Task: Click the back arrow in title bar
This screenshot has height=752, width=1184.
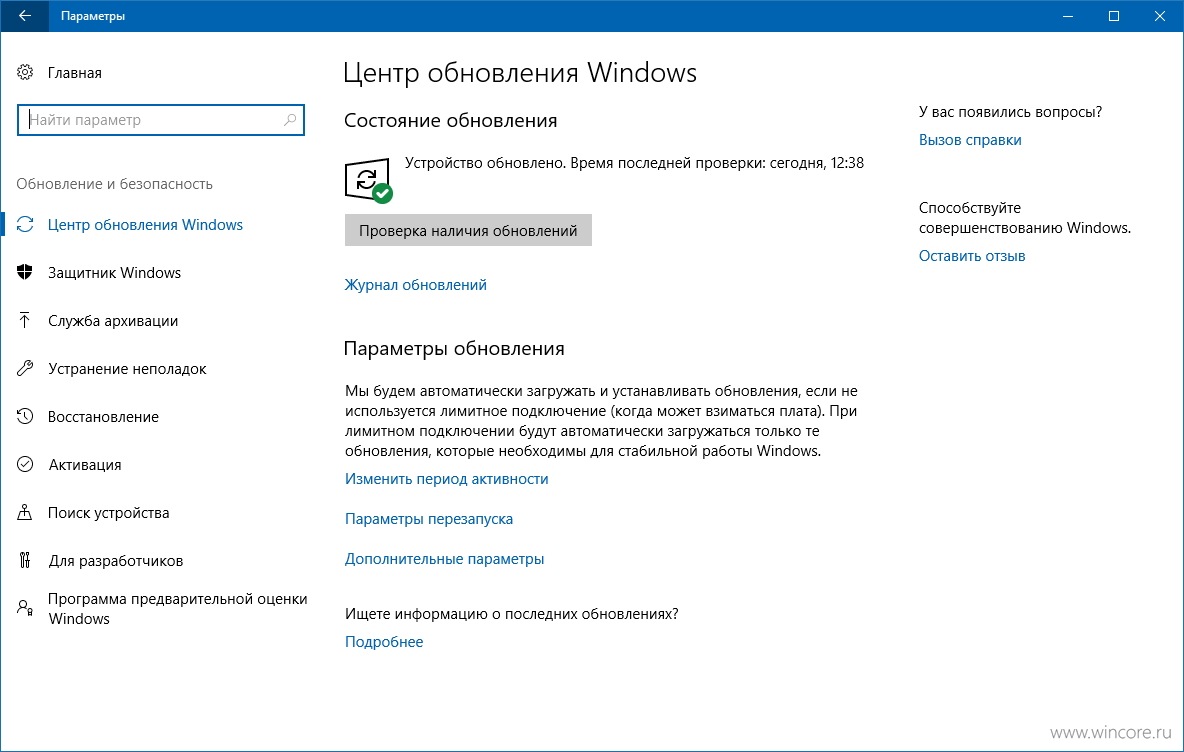Action: pyautogui.click(x=24, y=15)
